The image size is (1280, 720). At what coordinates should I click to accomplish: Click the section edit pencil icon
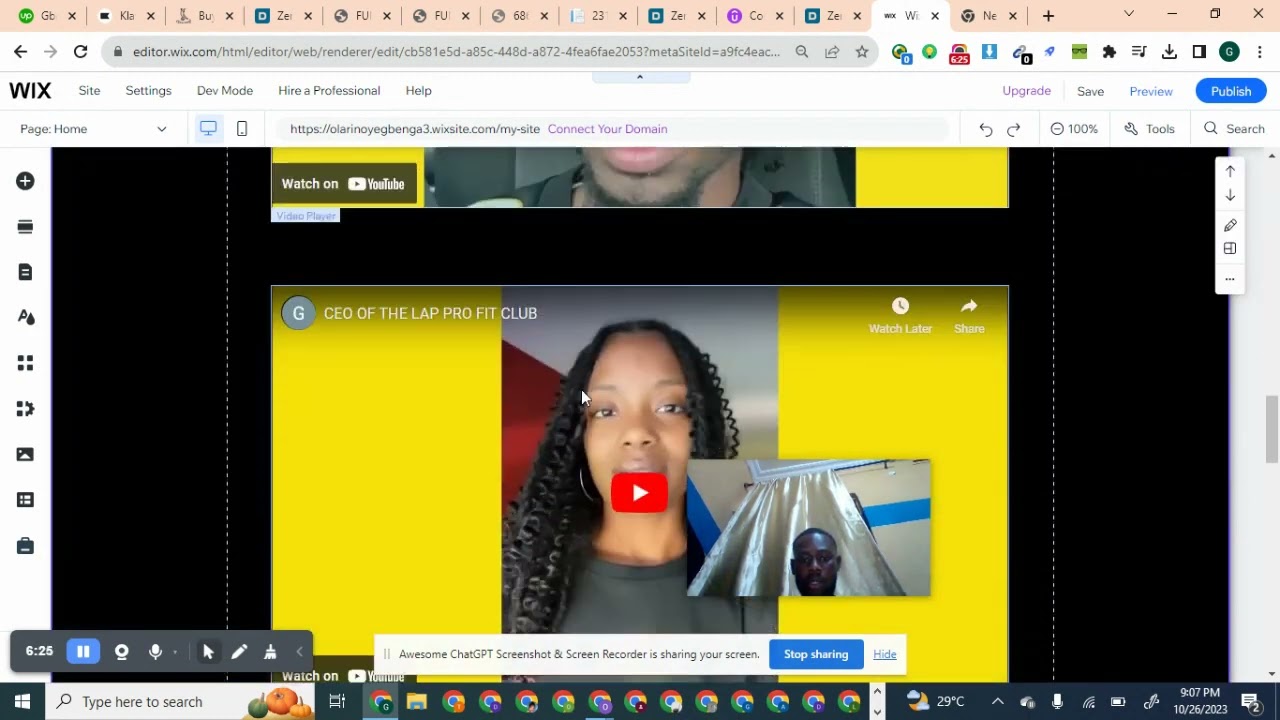pos(1230,225)
